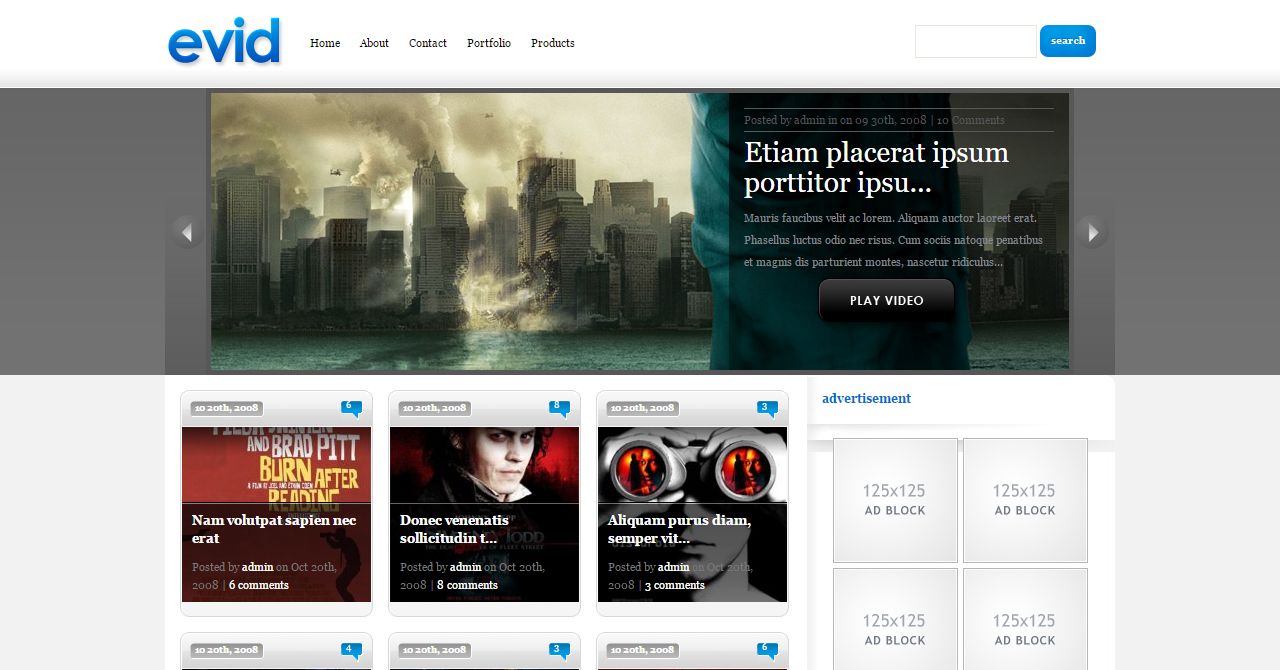Open the '10 Comments' link in slider

click(970, 120)
